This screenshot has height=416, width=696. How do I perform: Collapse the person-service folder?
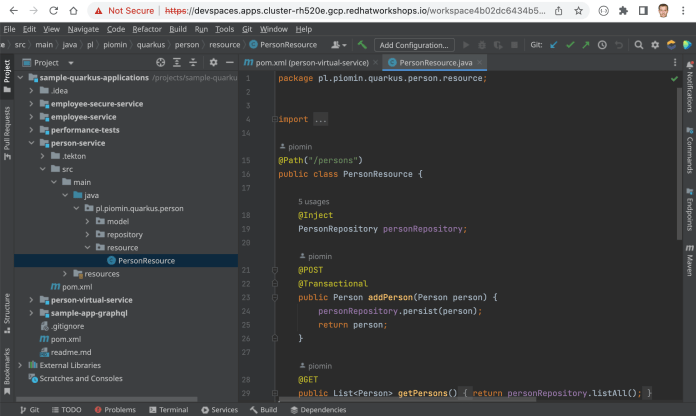click(x=31, y=143)
